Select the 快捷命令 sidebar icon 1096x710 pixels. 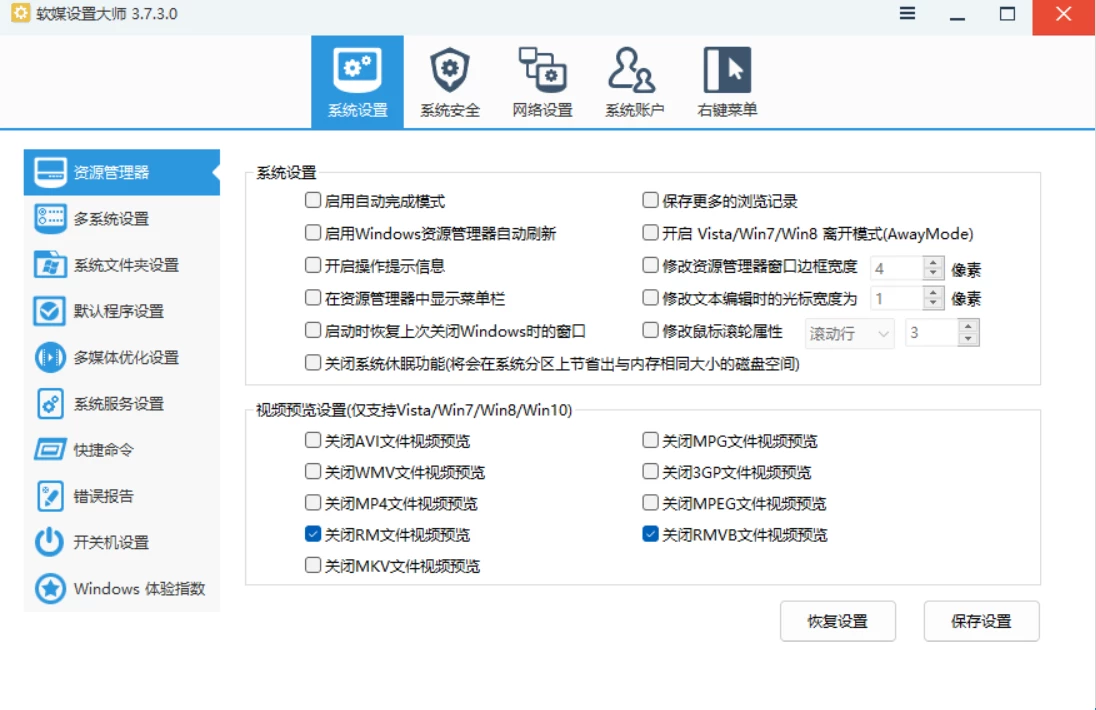click(x=50, y=450)
